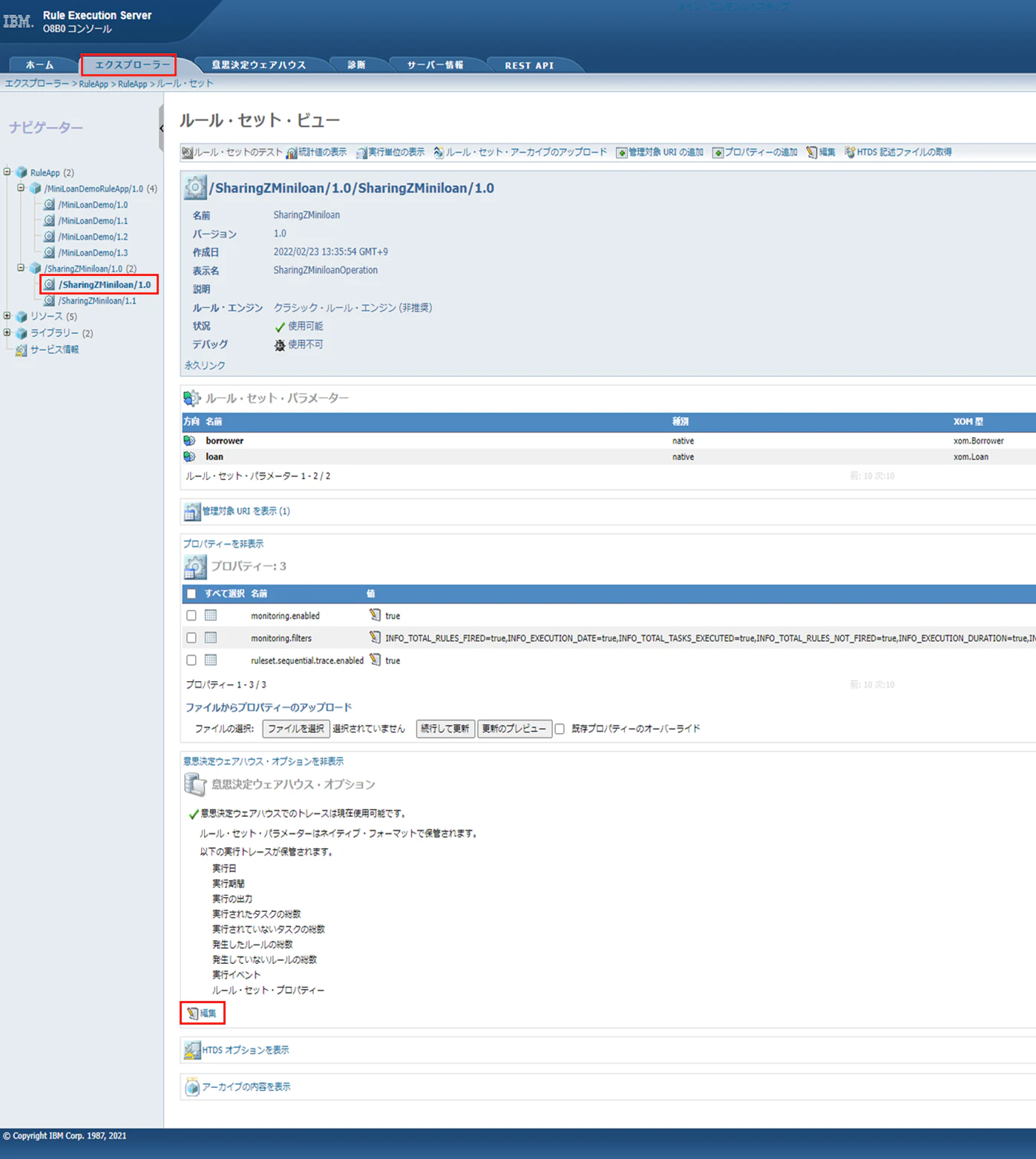The height and width of the screenshot is (1159, 1036).
Task: Click the edit icon beside monitoring.filters value
Action: (375, 637)
